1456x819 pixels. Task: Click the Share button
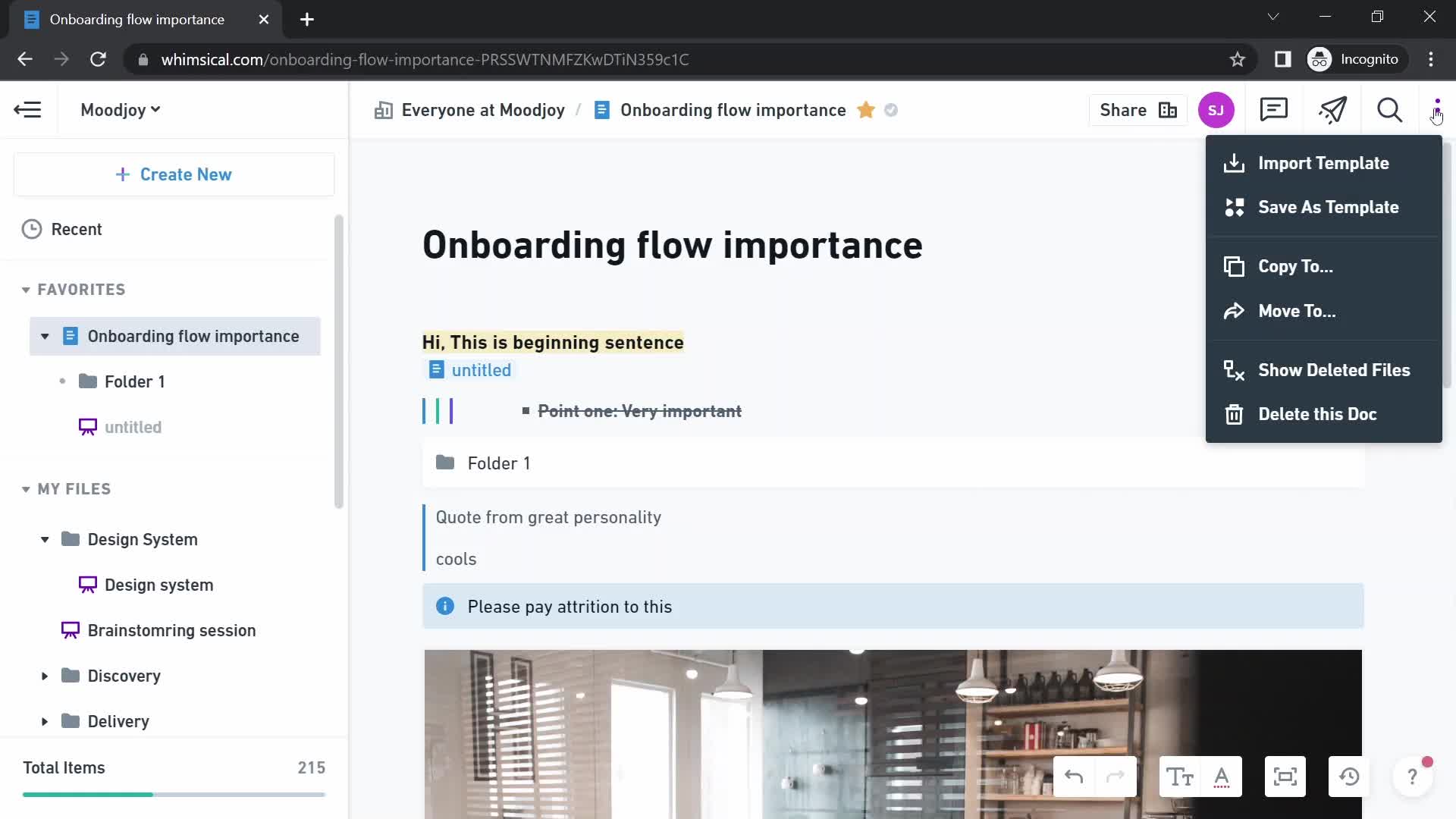(x=1123, y=109)
